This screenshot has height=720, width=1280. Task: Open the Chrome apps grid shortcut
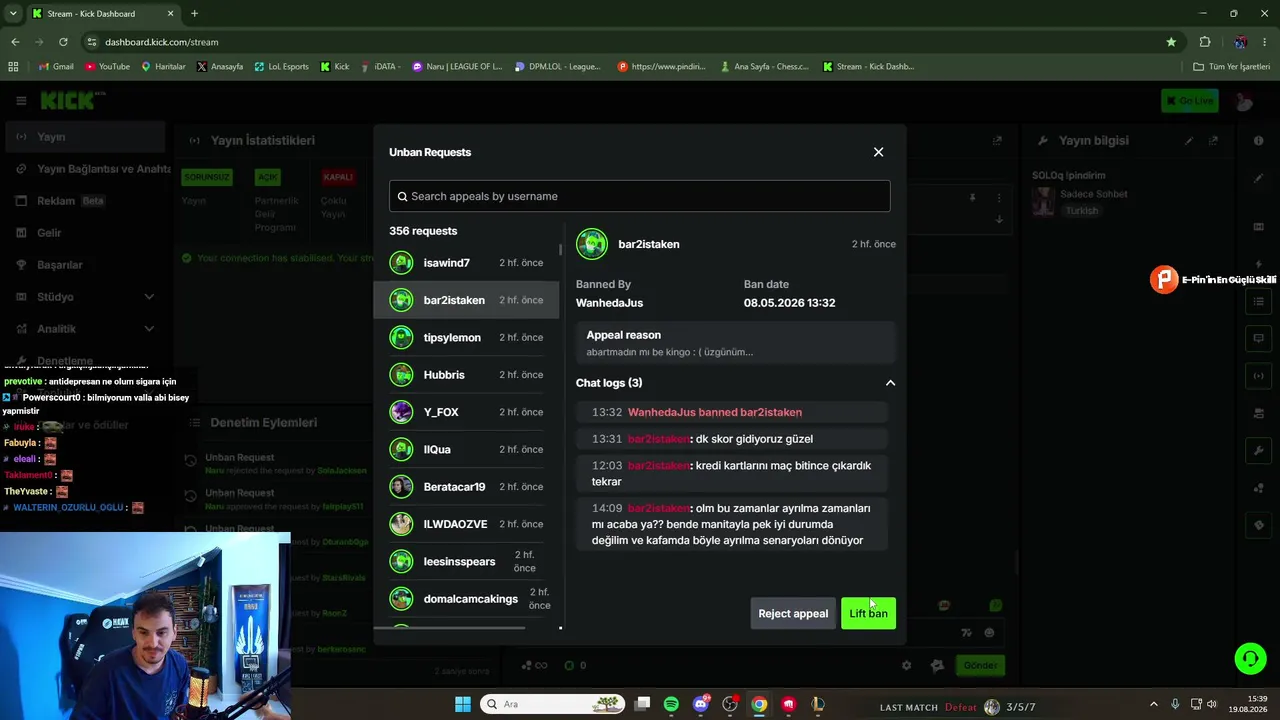13,67
